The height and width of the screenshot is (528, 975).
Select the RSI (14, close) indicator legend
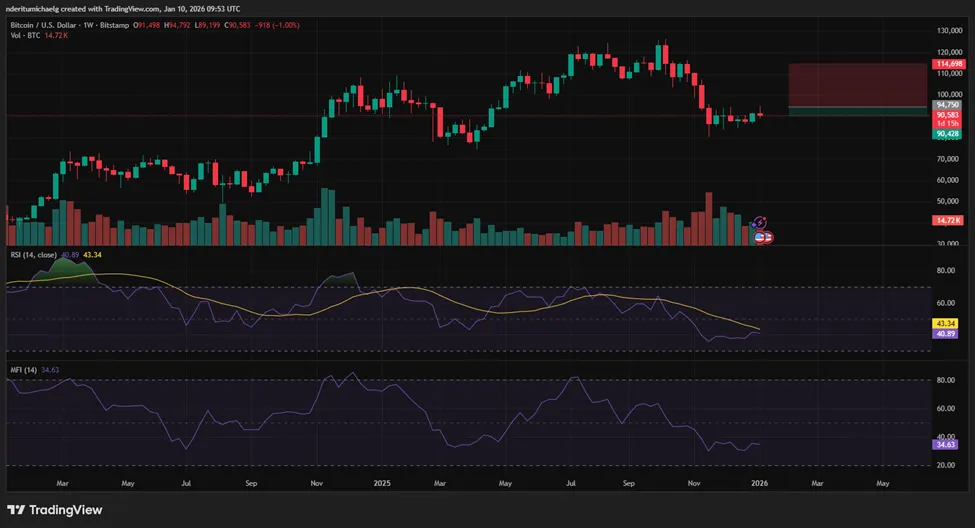pos(33,255)
